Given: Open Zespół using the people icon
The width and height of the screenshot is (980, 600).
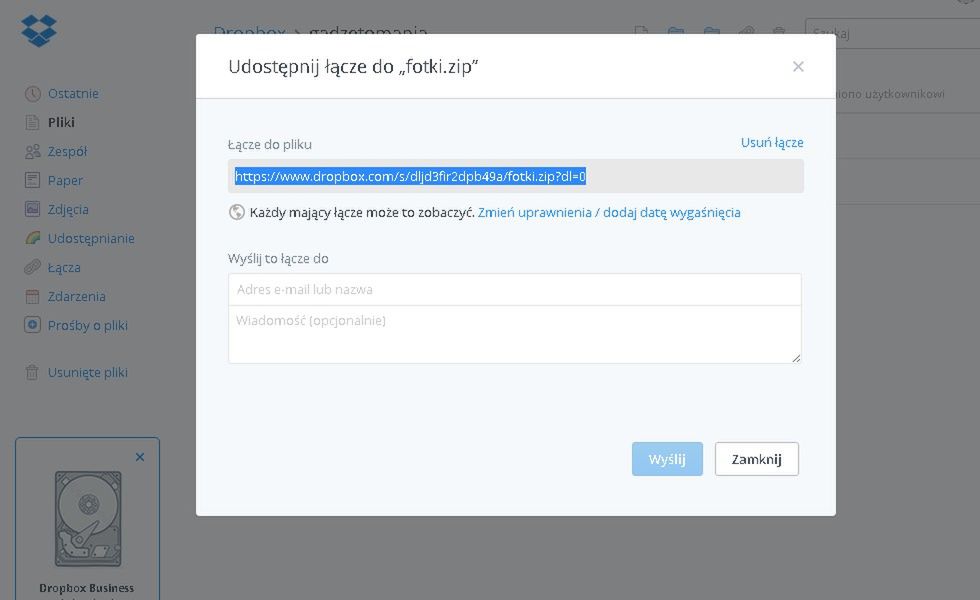Looking at the screenshot, I should tap(32, 152).
